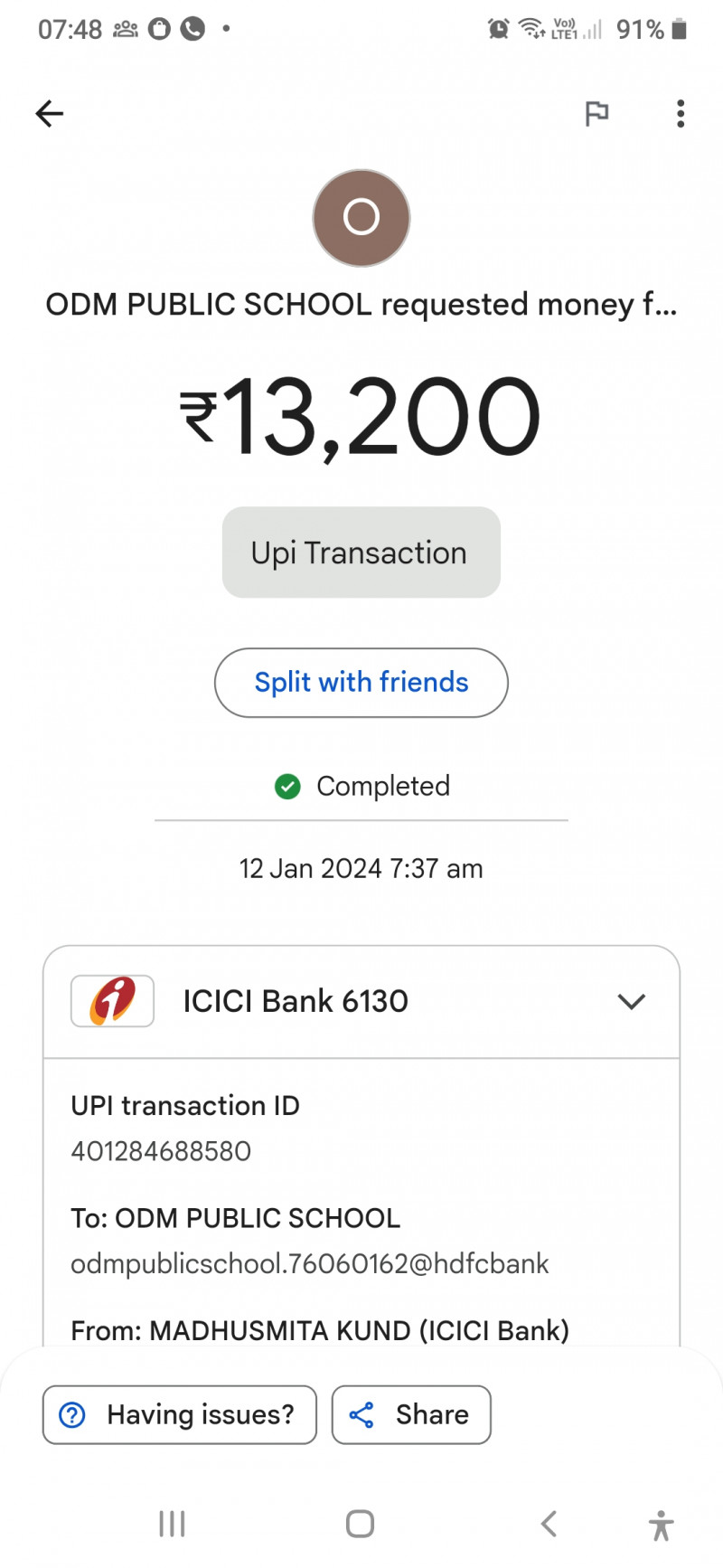This screenshot has height=1568, width=723.
Task: Tap the UPI transaction ID number 401284688580
Action: pyautogui.click(x=161, y=1151)
